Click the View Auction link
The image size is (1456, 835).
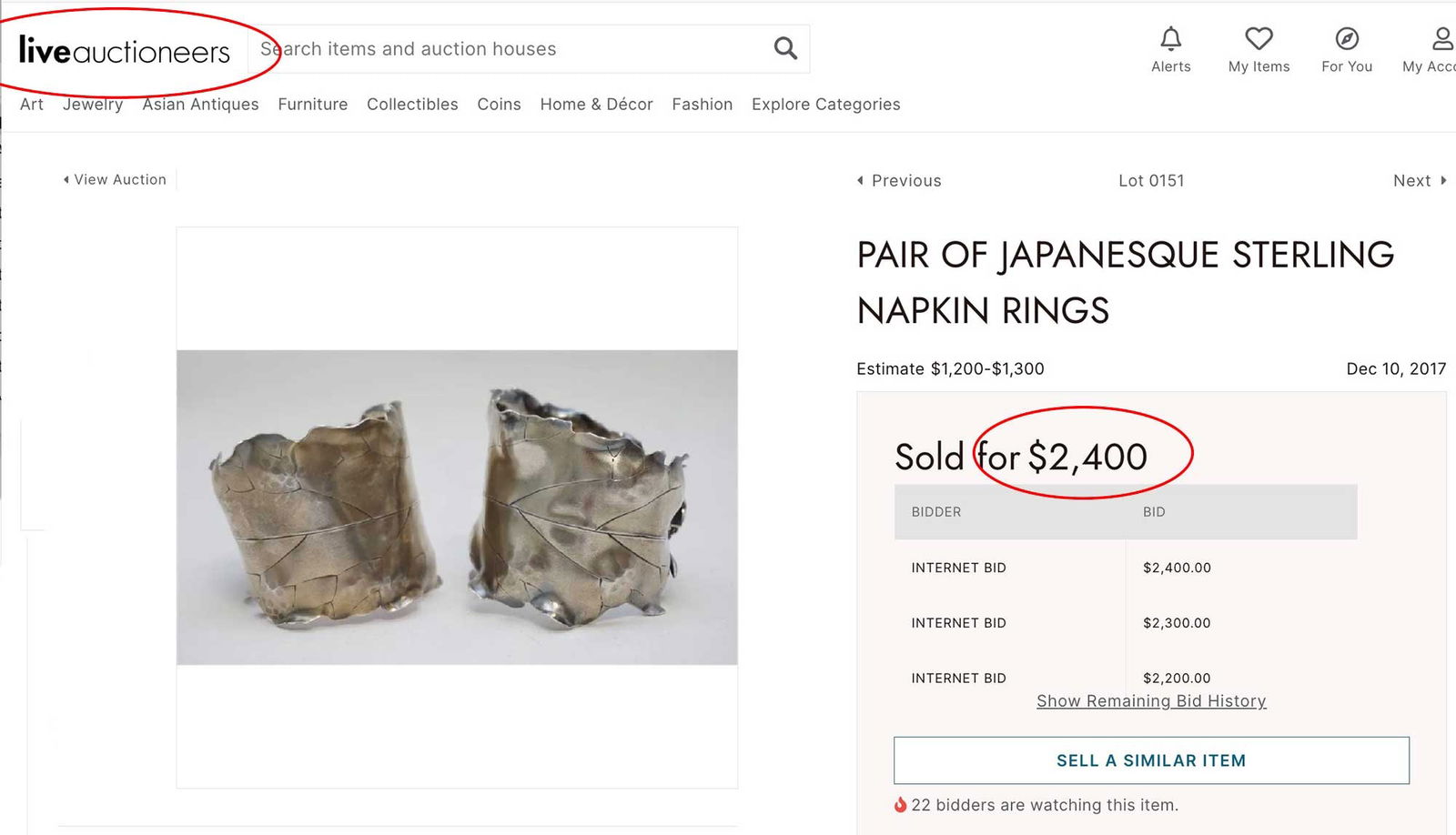(119, 179)
